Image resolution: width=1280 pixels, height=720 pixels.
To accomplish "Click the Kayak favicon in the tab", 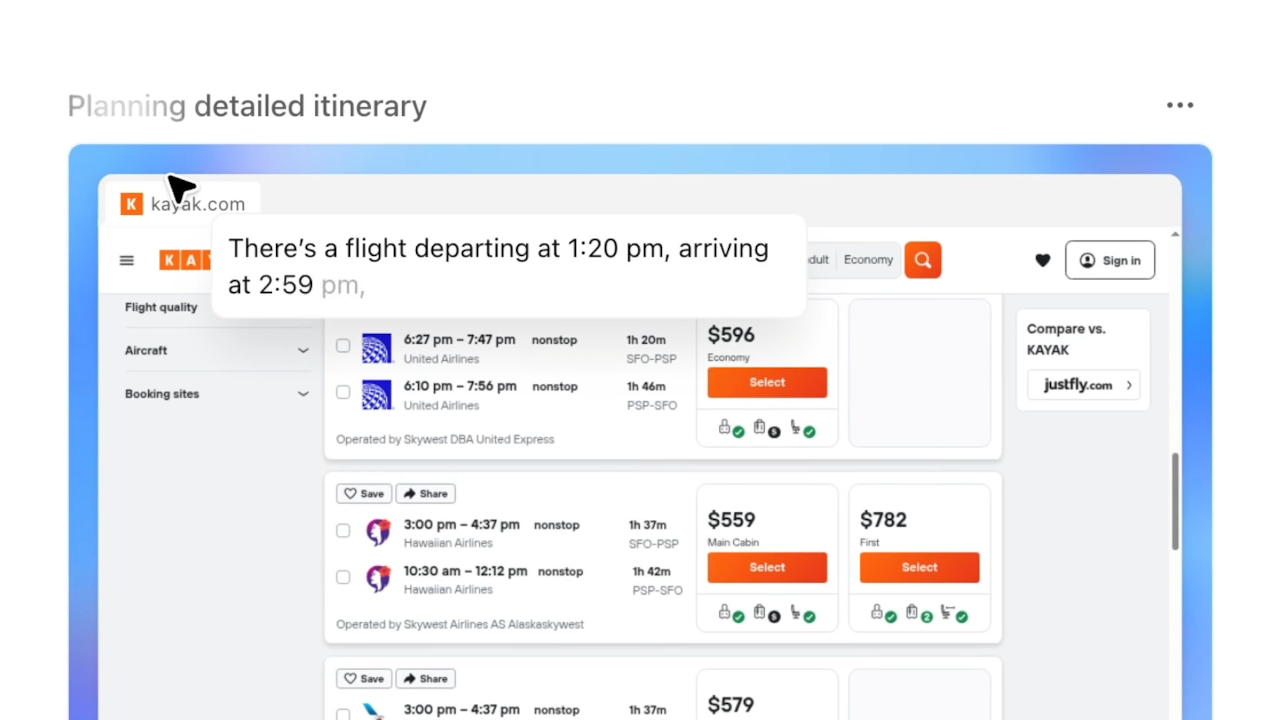I will tap(131, 204).
